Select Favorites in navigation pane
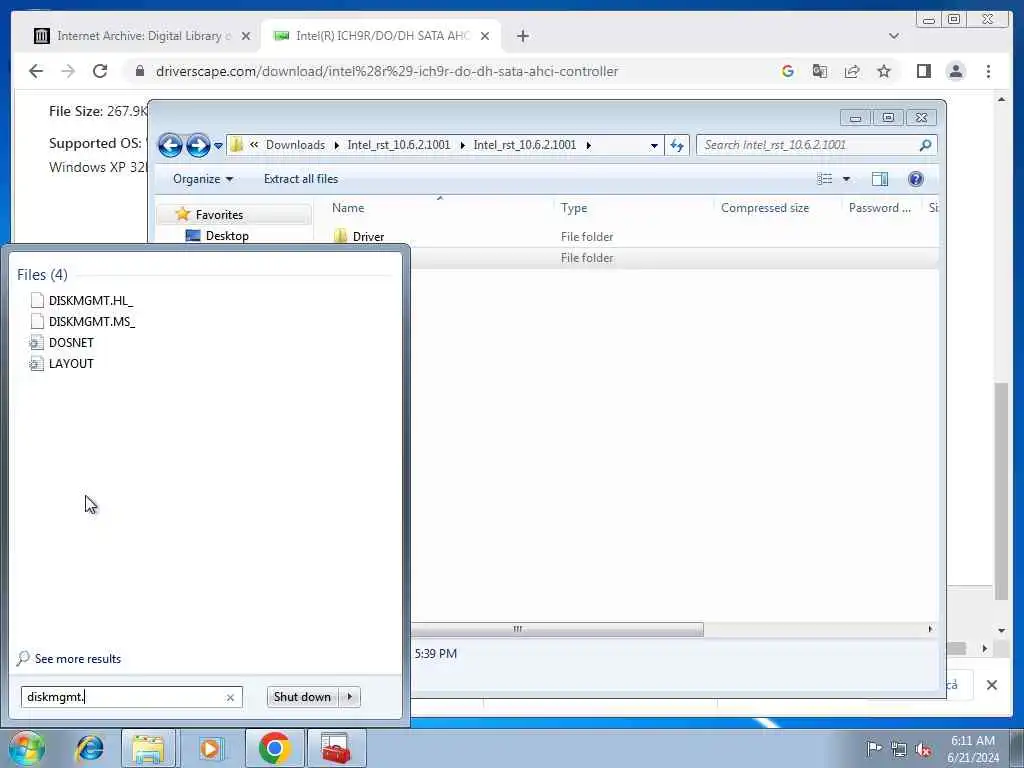Screen dimensions: 1024x768 click(x=219, y=215)
